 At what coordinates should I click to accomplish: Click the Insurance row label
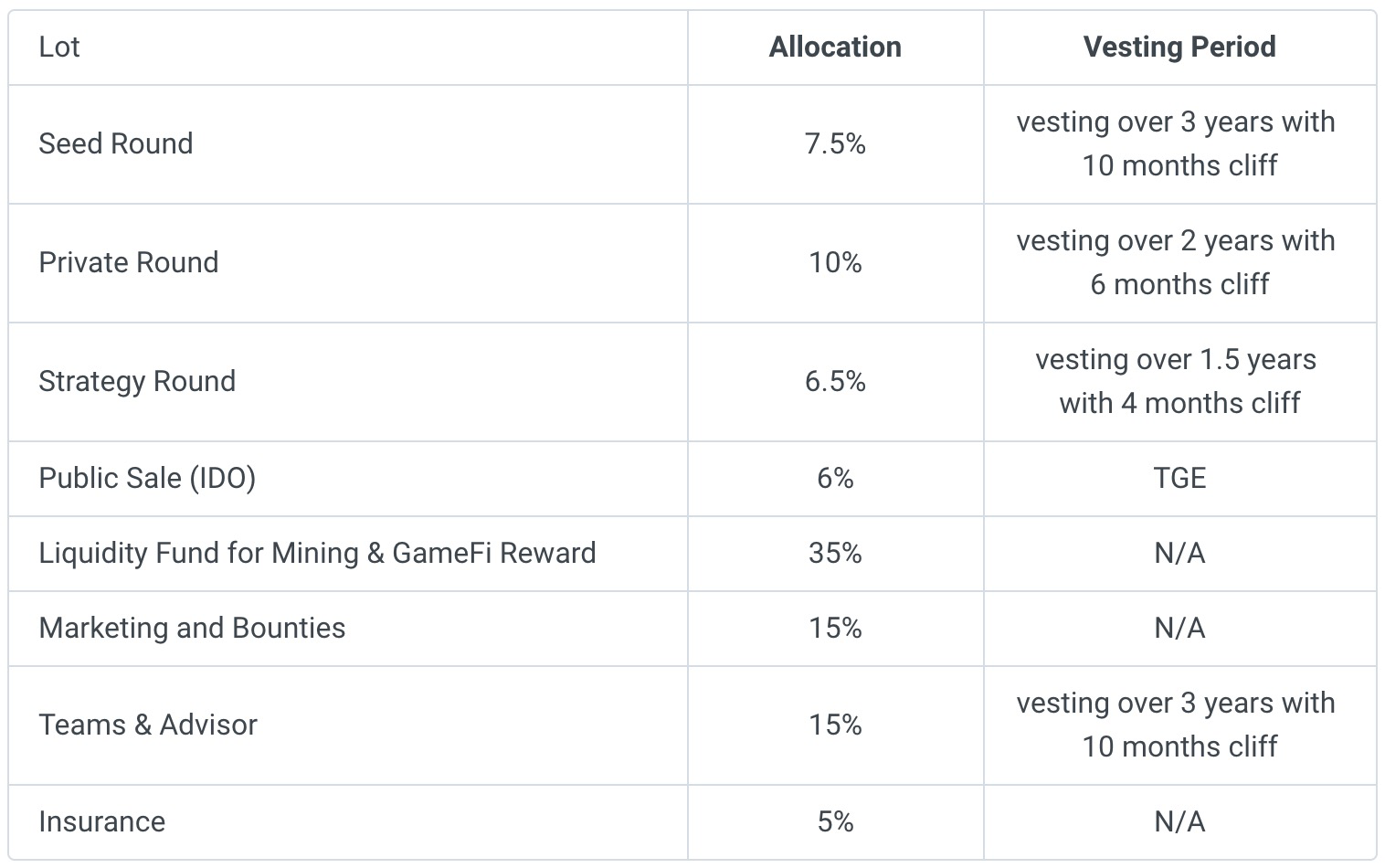[x=102, y=821]
